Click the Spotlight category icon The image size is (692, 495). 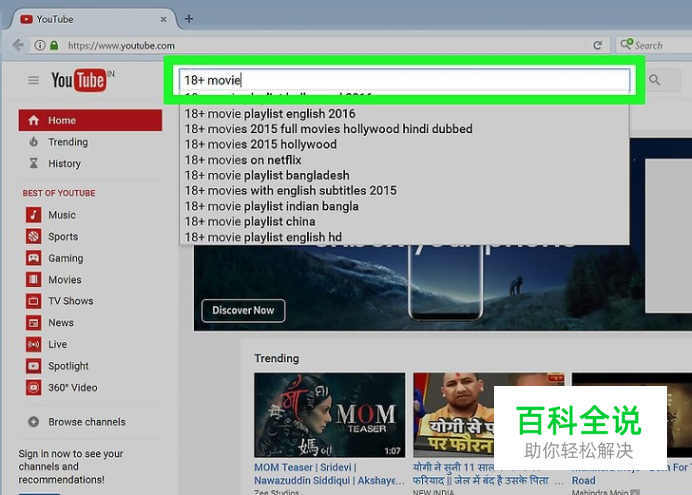34,366
